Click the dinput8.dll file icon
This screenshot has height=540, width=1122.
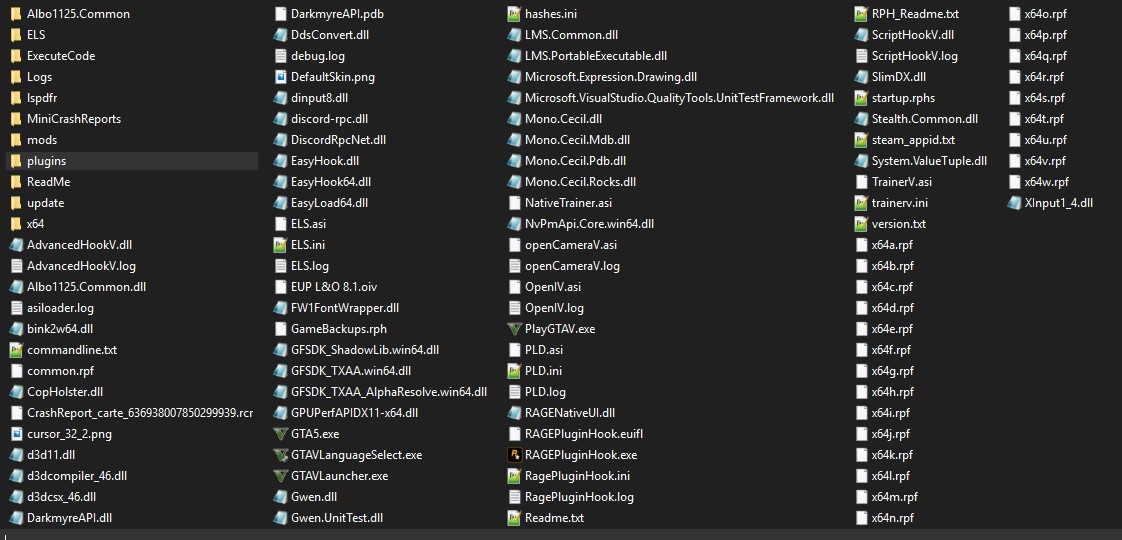tap(280, 98)
